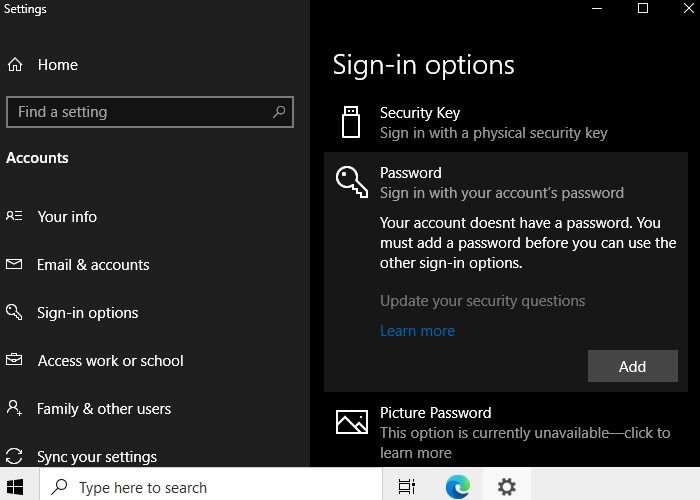The image size is (700, 500).
Task: Click the Family & other users icon
Action: pos(14,408)
